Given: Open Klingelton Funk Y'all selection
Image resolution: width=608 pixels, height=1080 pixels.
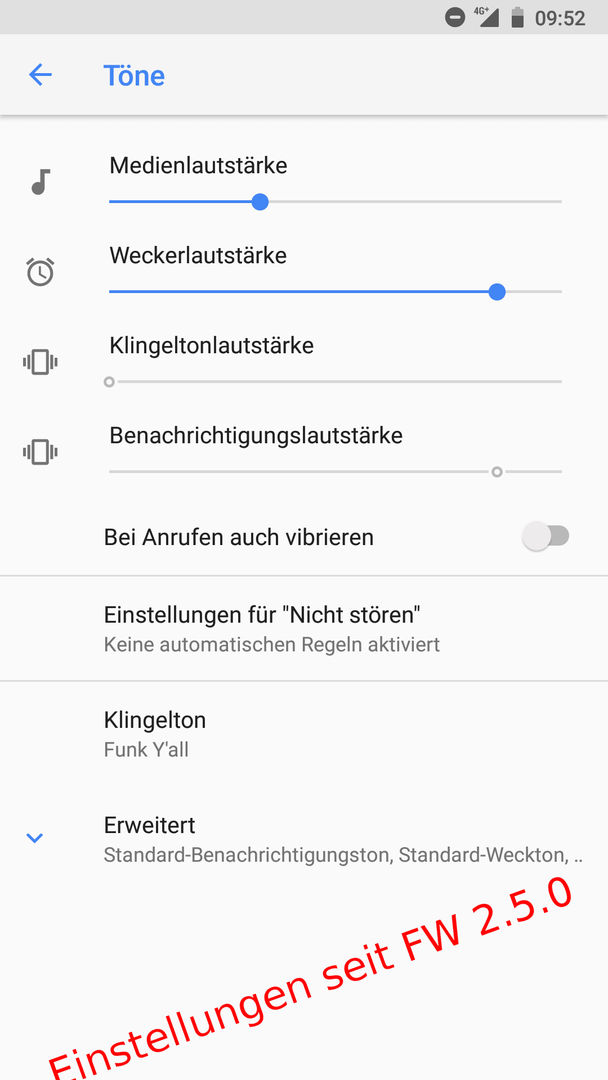Looking at the screenshot, I should [x=304, y=734].
